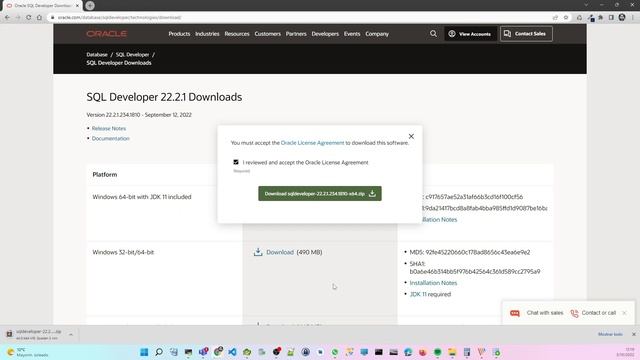The height and width of the screenshot is (360, 640).
Task: Click Contact or call
Action: pyautogui.click(x=593, y=313)
